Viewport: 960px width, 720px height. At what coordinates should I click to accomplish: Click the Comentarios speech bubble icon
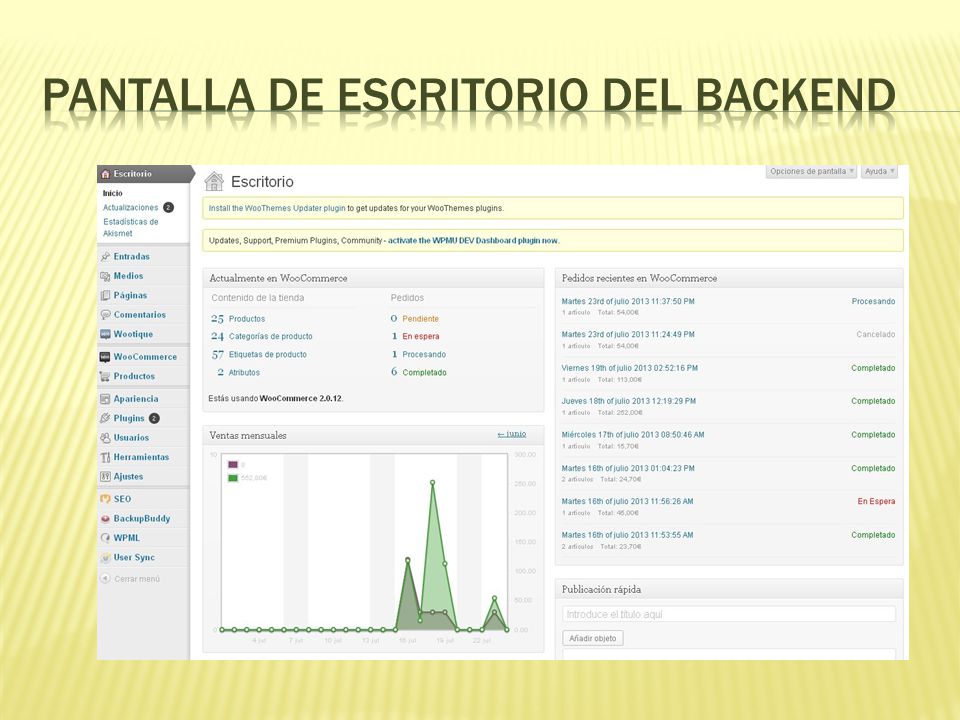click(x=105, y=315)
